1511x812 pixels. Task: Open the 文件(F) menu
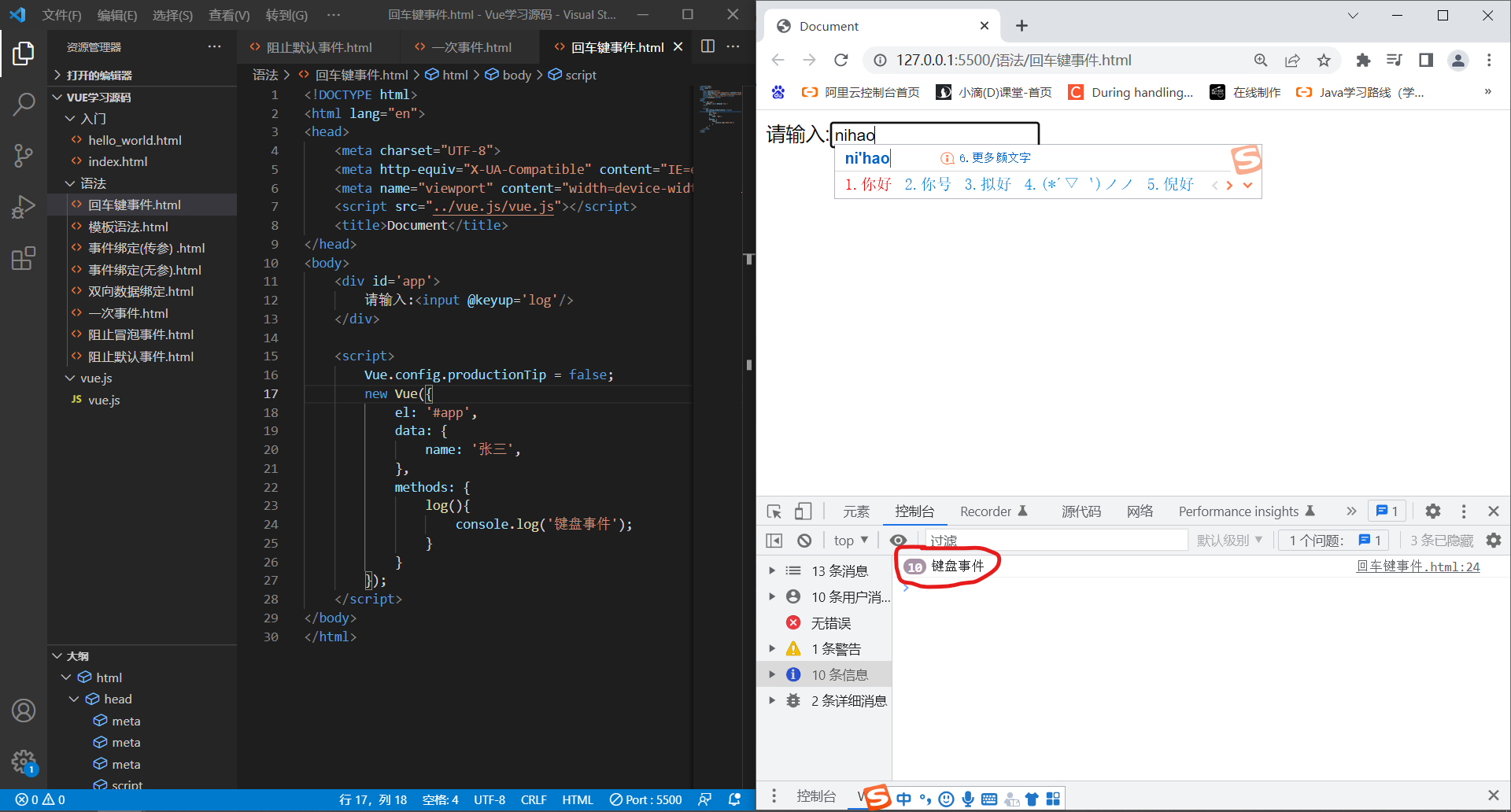(x=61, y=15)
